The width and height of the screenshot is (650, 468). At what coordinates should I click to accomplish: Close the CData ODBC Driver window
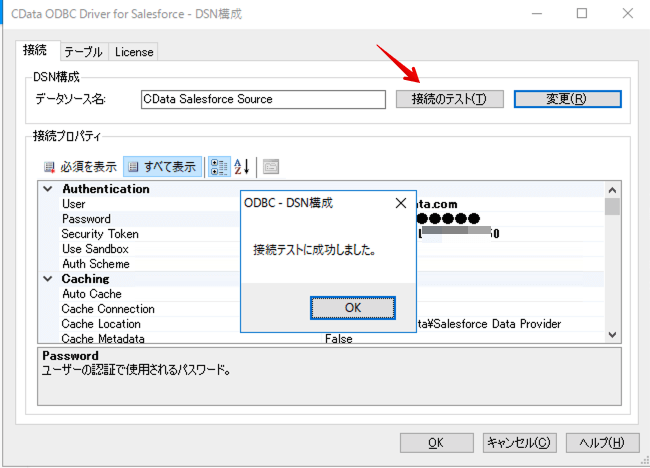[628, 14]
